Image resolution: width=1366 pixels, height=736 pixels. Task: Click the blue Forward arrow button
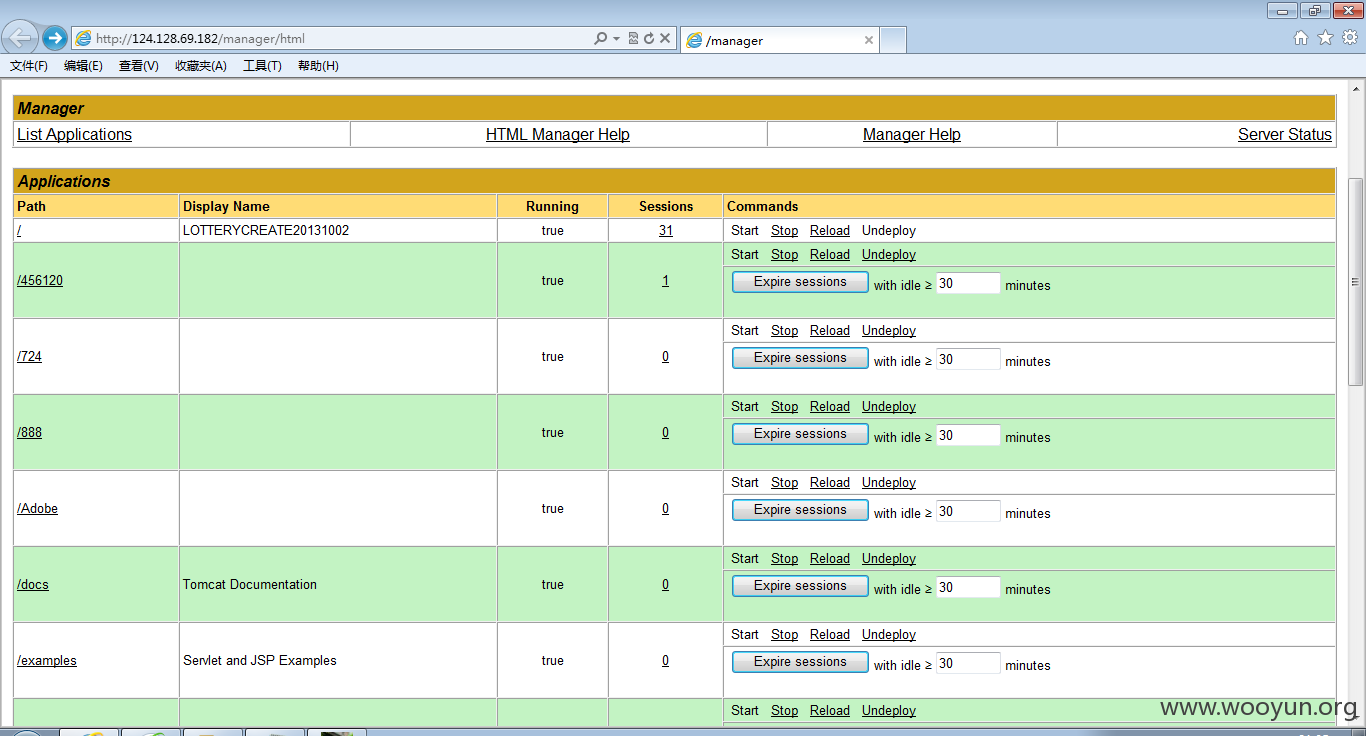55,39
